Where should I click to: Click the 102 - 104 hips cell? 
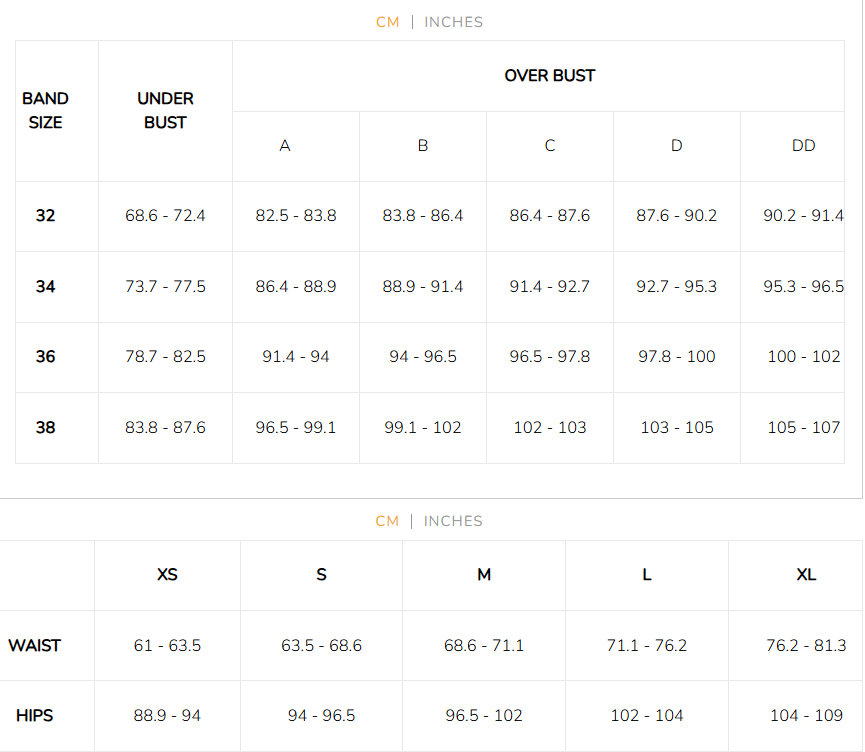click(647, 716)
